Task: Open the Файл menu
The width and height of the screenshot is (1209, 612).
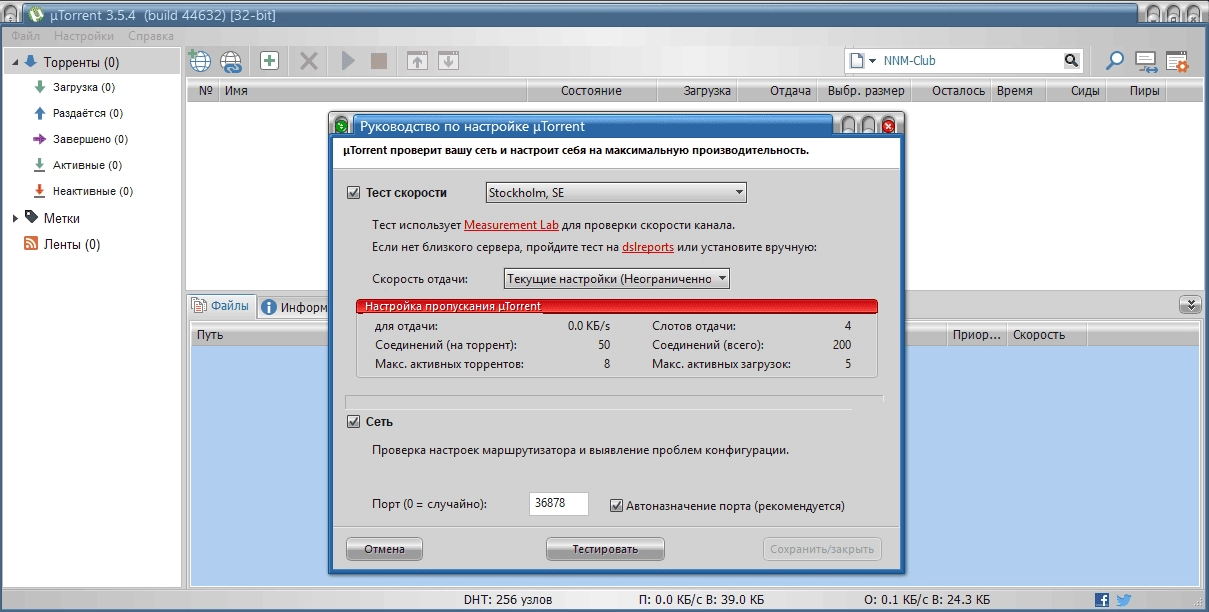Action: tap(26, 35)
